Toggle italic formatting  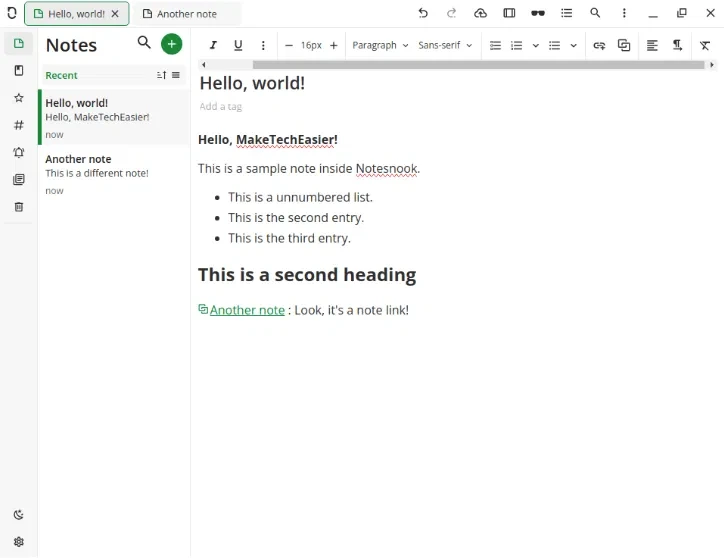(x=213, y=46)
